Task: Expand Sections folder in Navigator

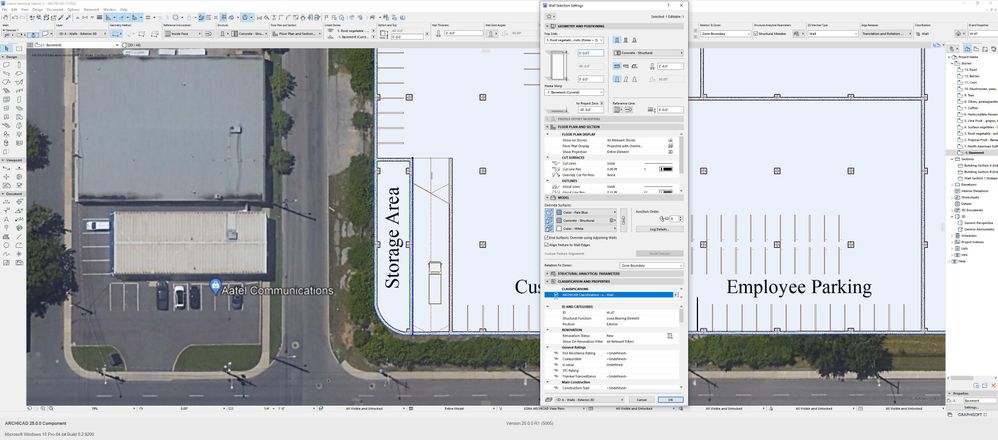Action: click(x=952, y=159)
